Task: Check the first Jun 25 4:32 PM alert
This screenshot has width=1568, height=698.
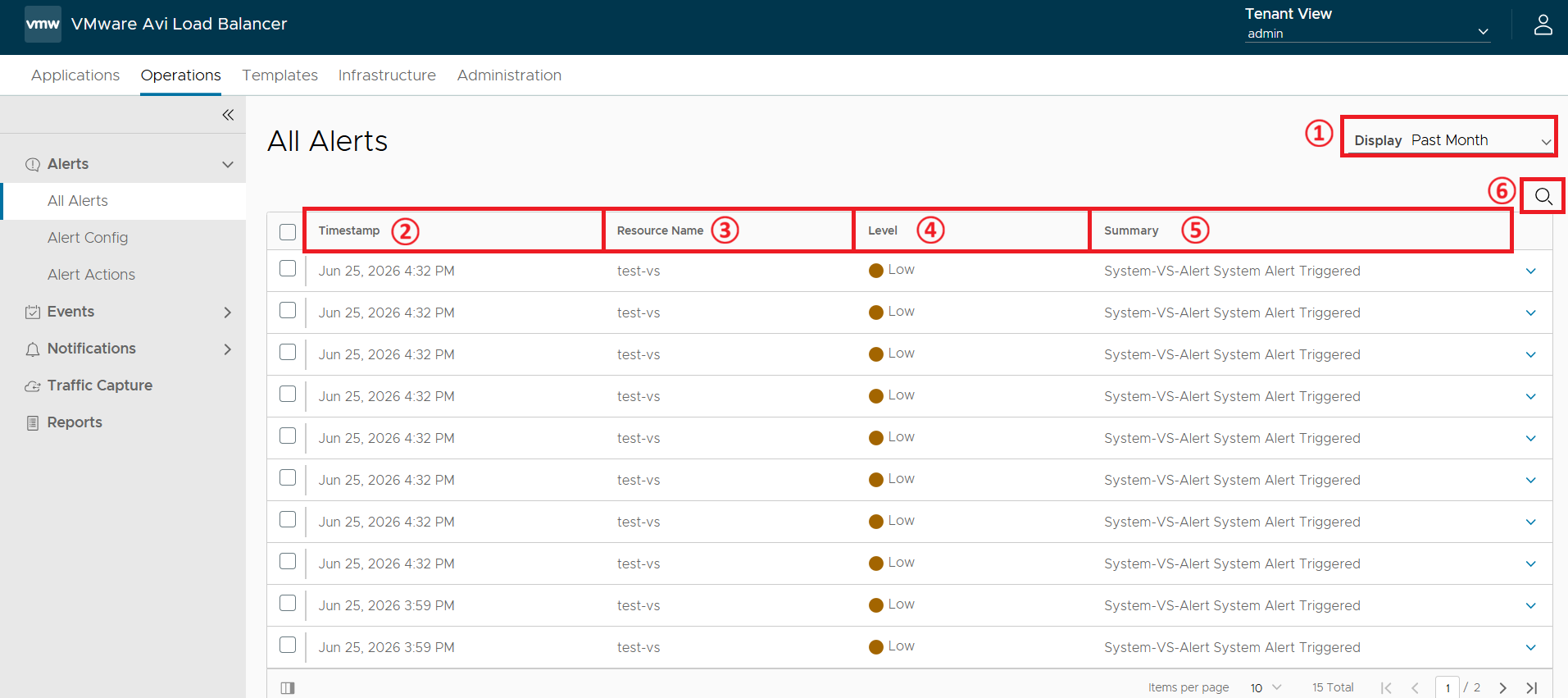Action: 288,268
